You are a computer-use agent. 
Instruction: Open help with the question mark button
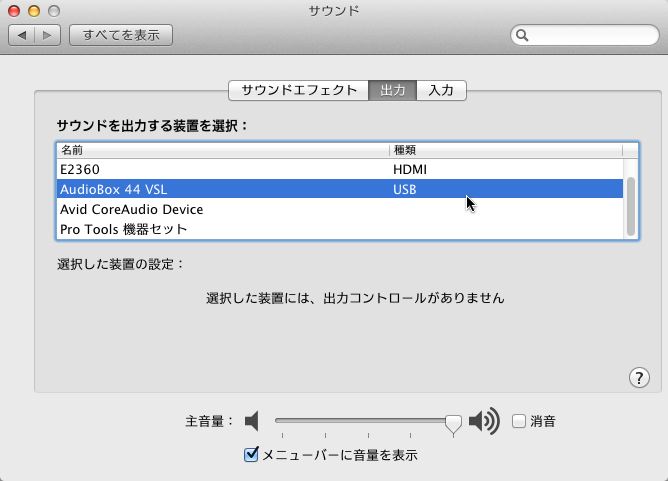click(x=639, y=377)
